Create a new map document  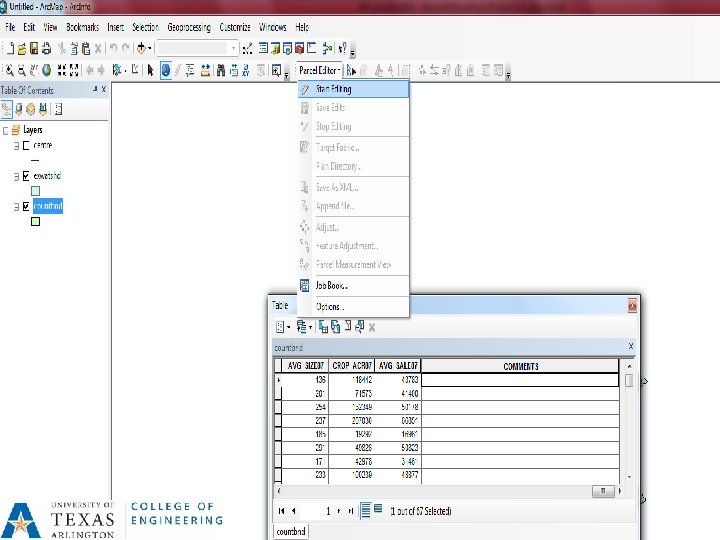click(10, 48)
